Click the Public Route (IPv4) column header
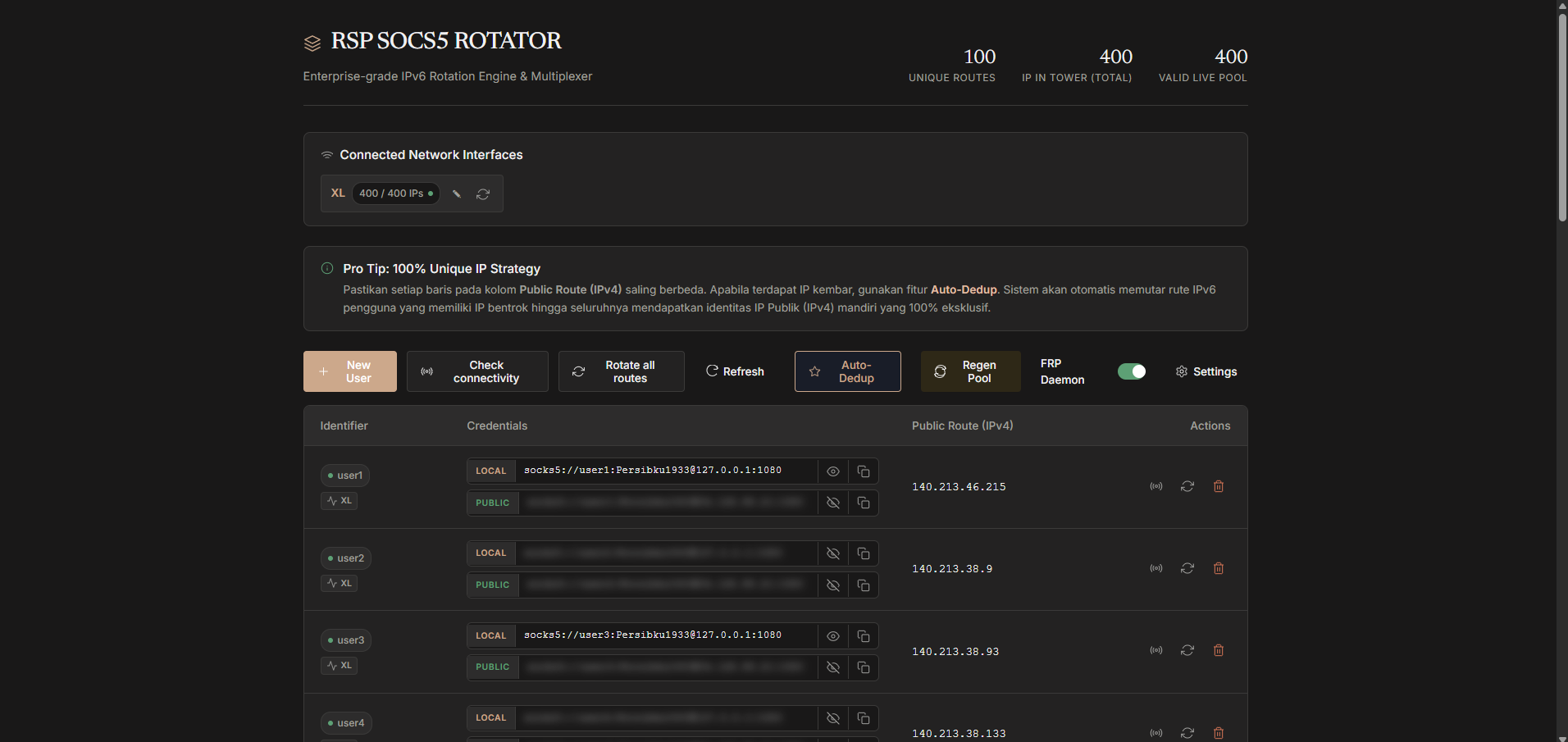The height and width of the screenshot is (742, 1568). tap(963, 426)
